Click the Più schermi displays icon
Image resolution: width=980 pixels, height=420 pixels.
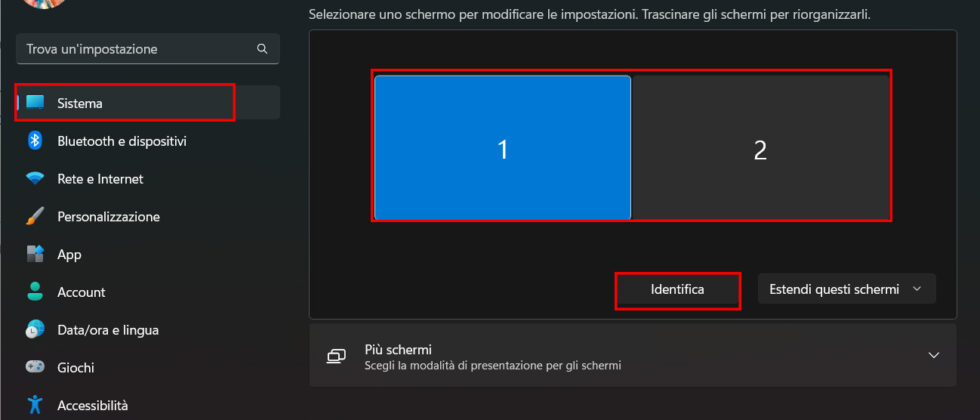336,356
